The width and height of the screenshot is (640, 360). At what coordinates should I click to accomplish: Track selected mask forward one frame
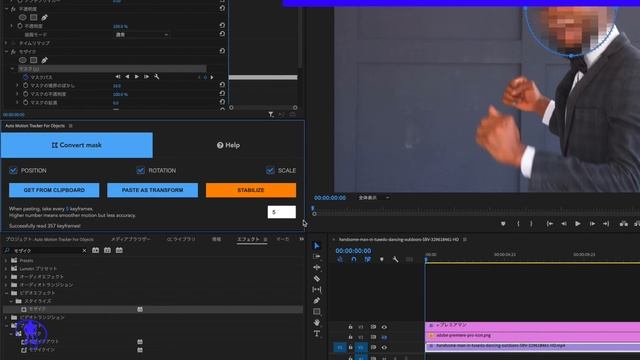[x=146, y=77]
